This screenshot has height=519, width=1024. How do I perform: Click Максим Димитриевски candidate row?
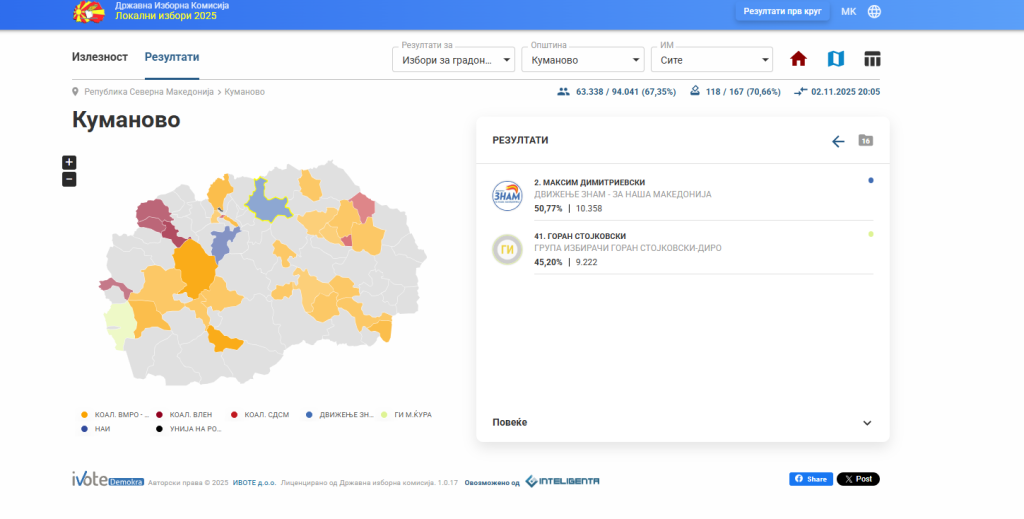(682, 194)
